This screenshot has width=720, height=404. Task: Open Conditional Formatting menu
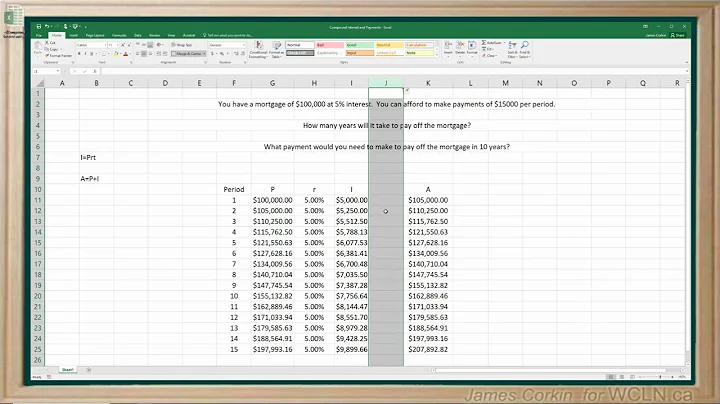[x=258, y=50]
